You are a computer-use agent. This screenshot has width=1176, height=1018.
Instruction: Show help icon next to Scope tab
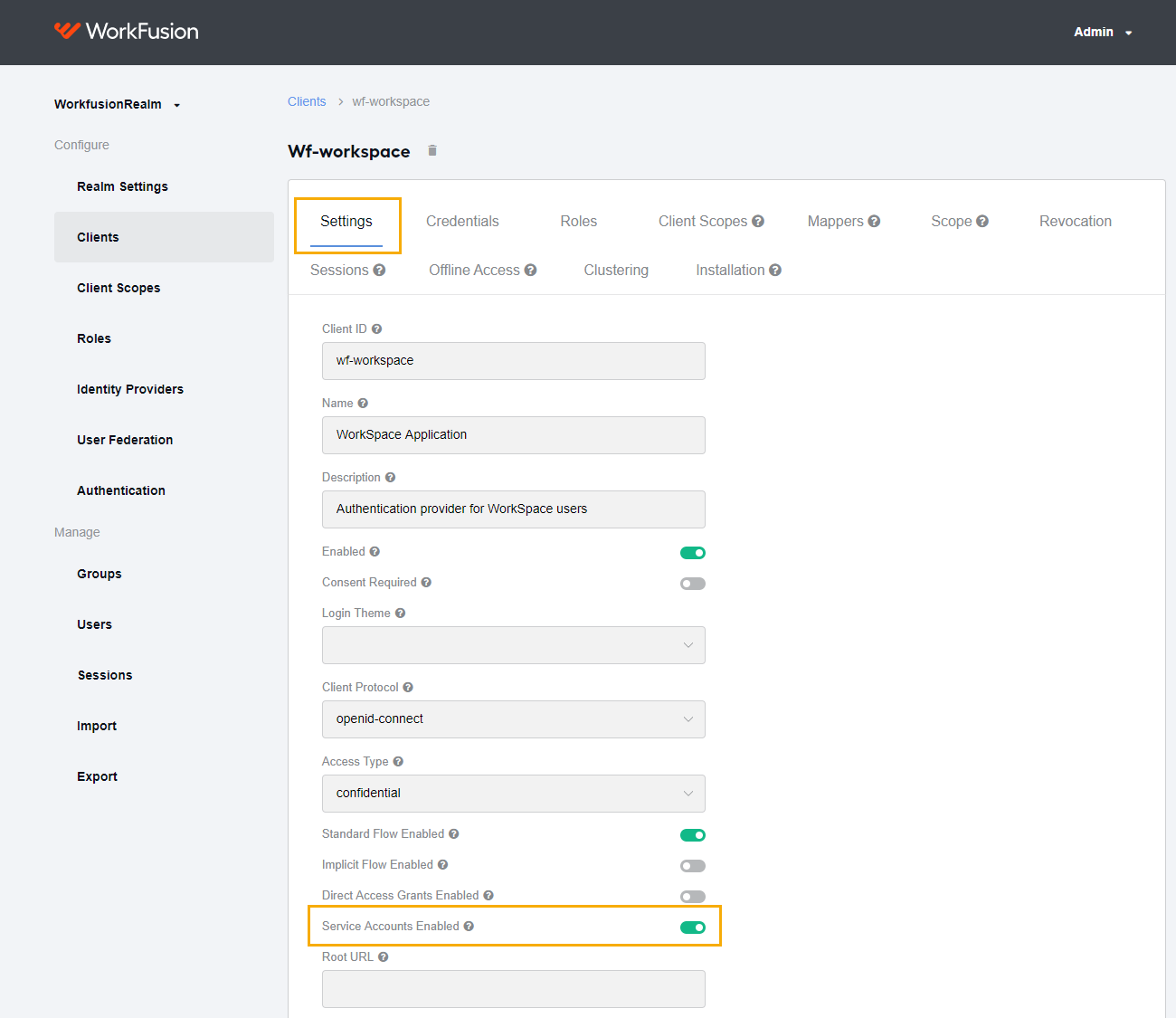tap(982, 221)
